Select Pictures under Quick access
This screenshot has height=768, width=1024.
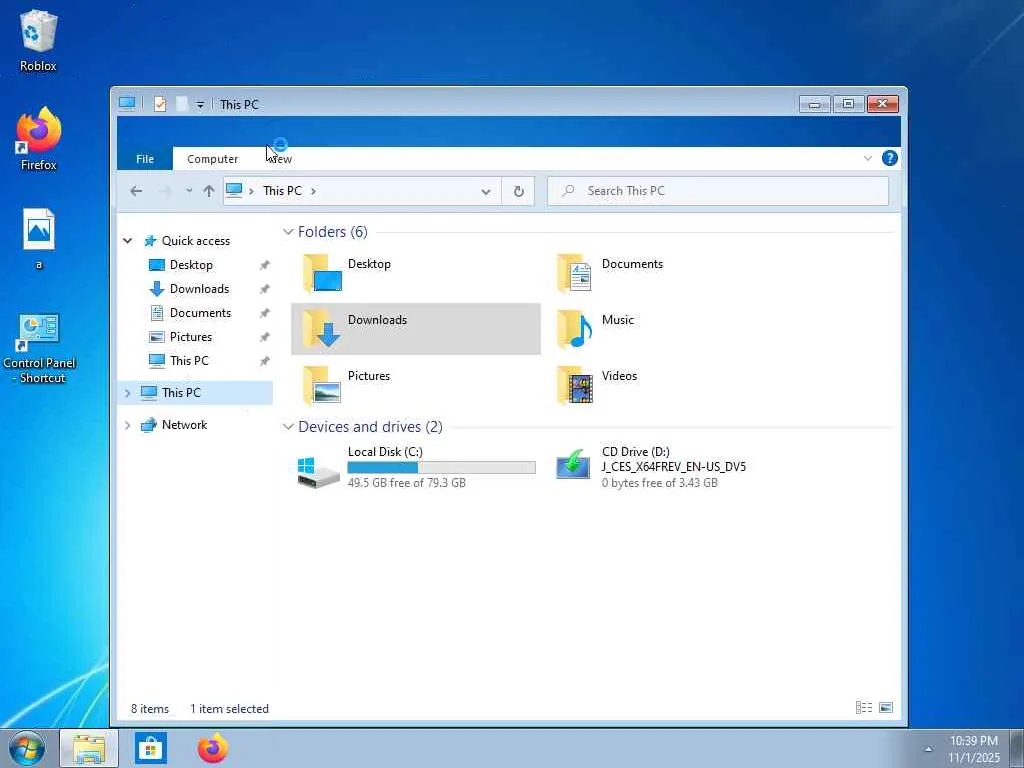tap(191, 337)
